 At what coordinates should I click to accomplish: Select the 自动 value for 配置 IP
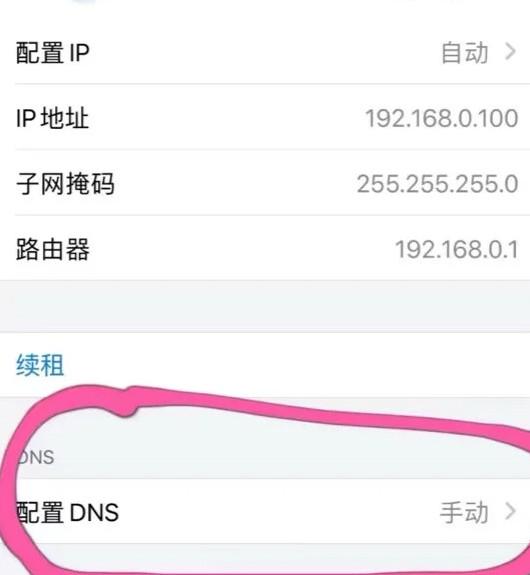pos(465,53)
